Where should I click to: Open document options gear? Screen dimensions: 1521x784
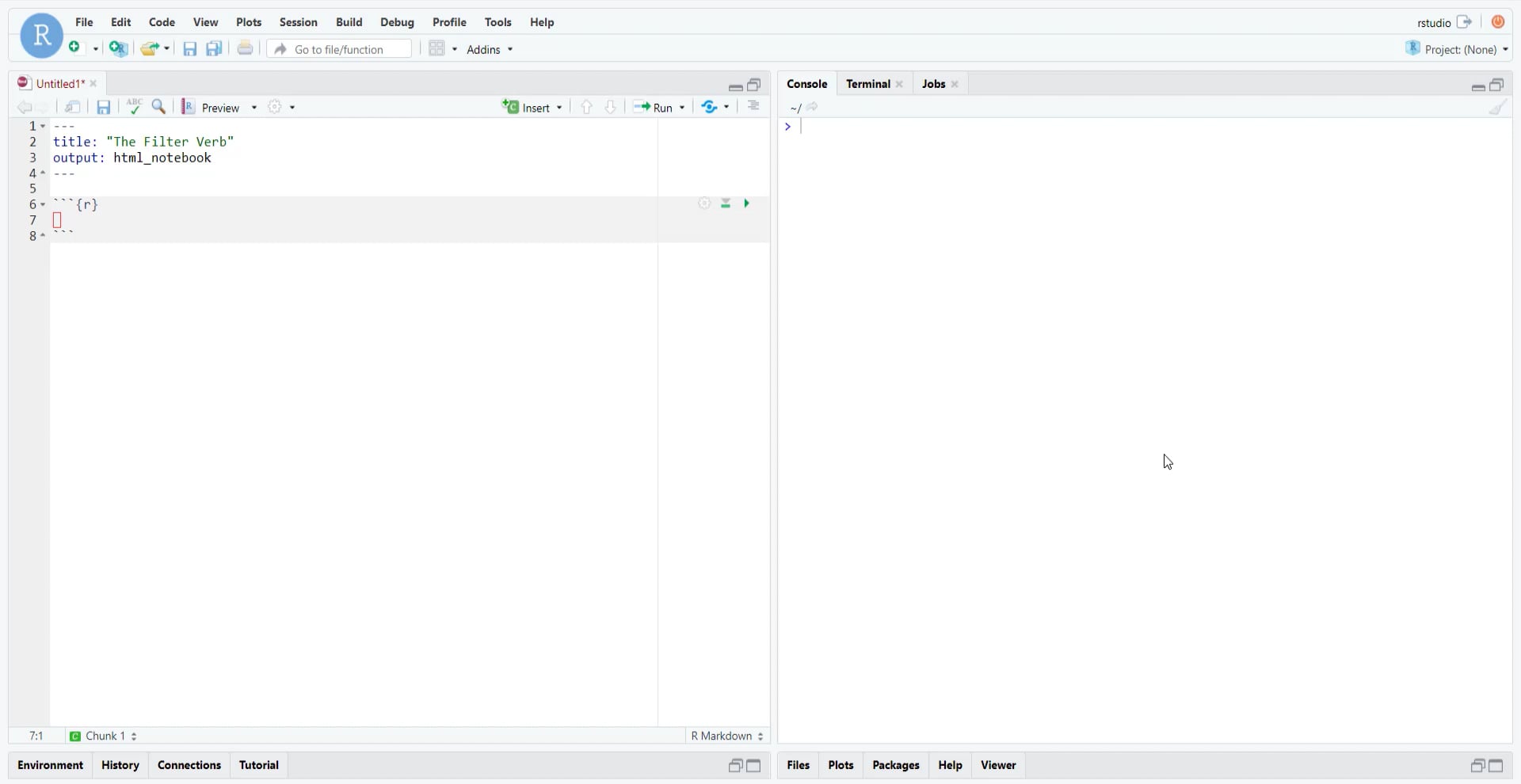click(x=275, y=106)
